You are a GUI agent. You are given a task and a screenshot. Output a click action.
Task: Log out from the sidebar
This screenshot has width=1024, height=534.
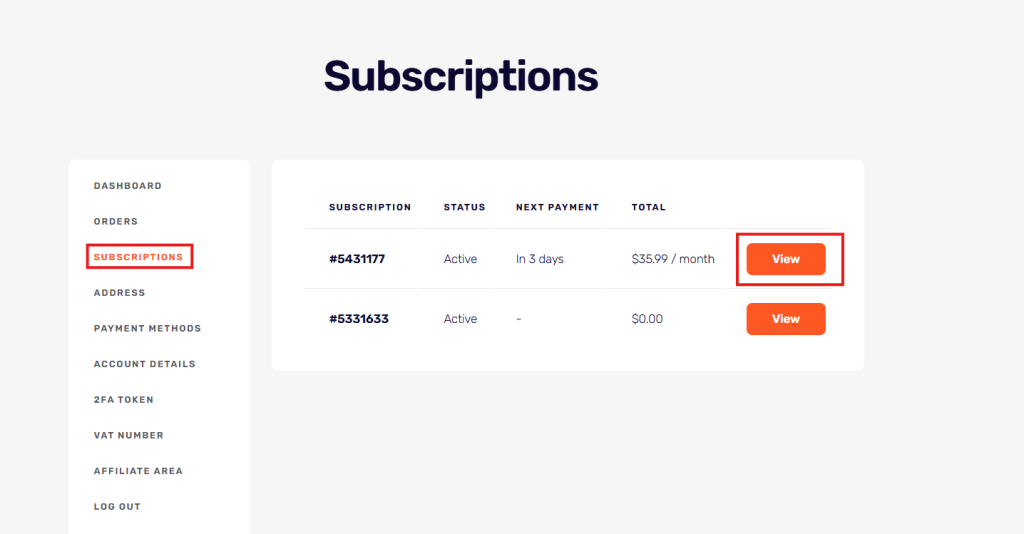[117, 507]
